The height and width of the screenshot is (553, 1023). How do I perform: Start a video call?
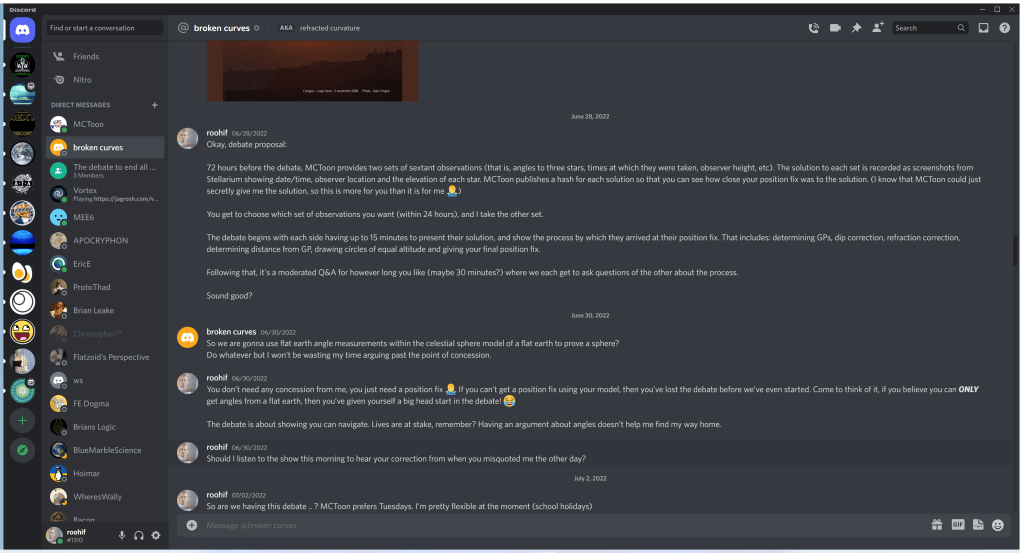click(835, 28)
